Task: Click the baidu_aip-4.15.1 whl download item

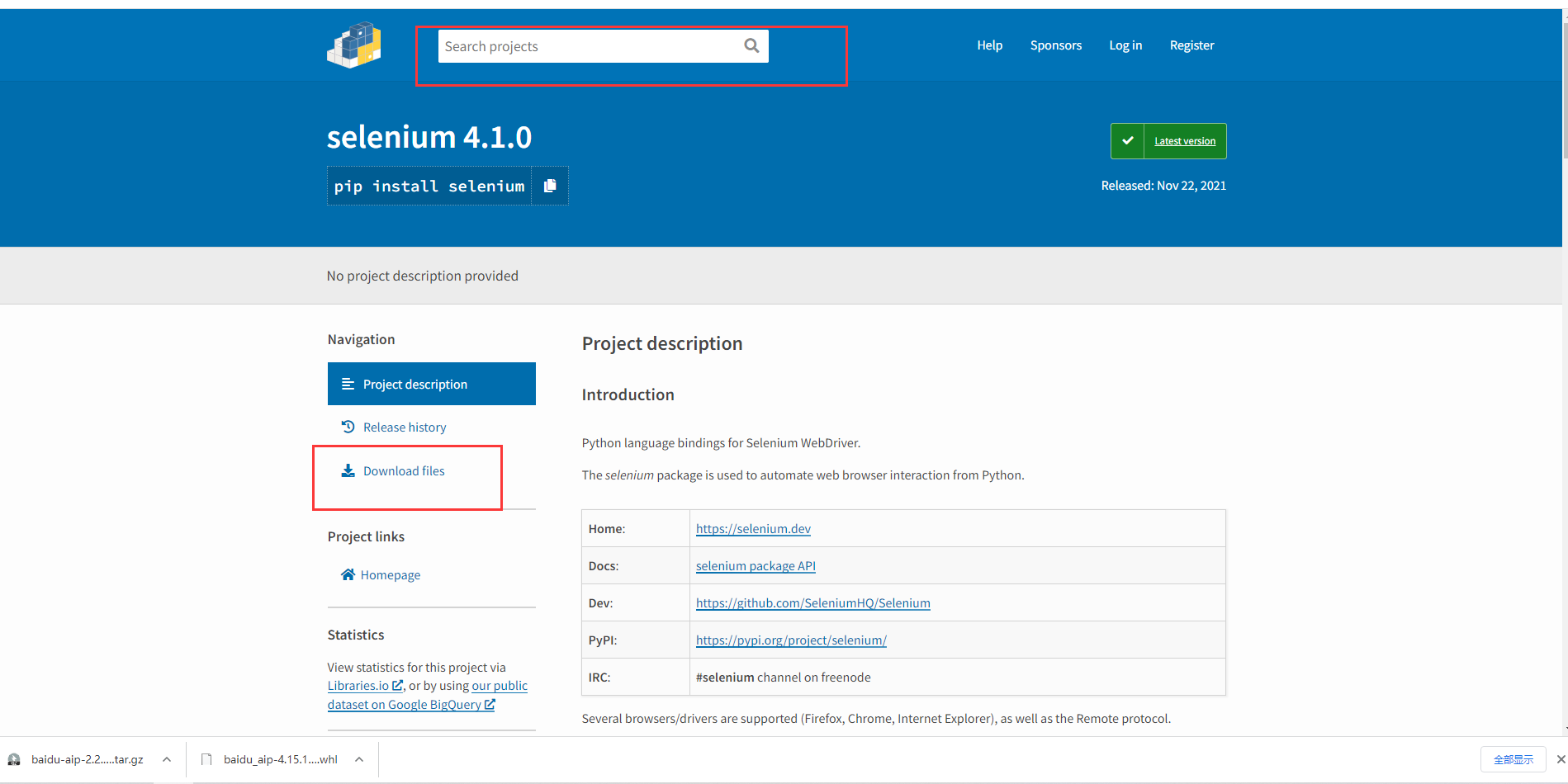Action: [x=281, y=759]
